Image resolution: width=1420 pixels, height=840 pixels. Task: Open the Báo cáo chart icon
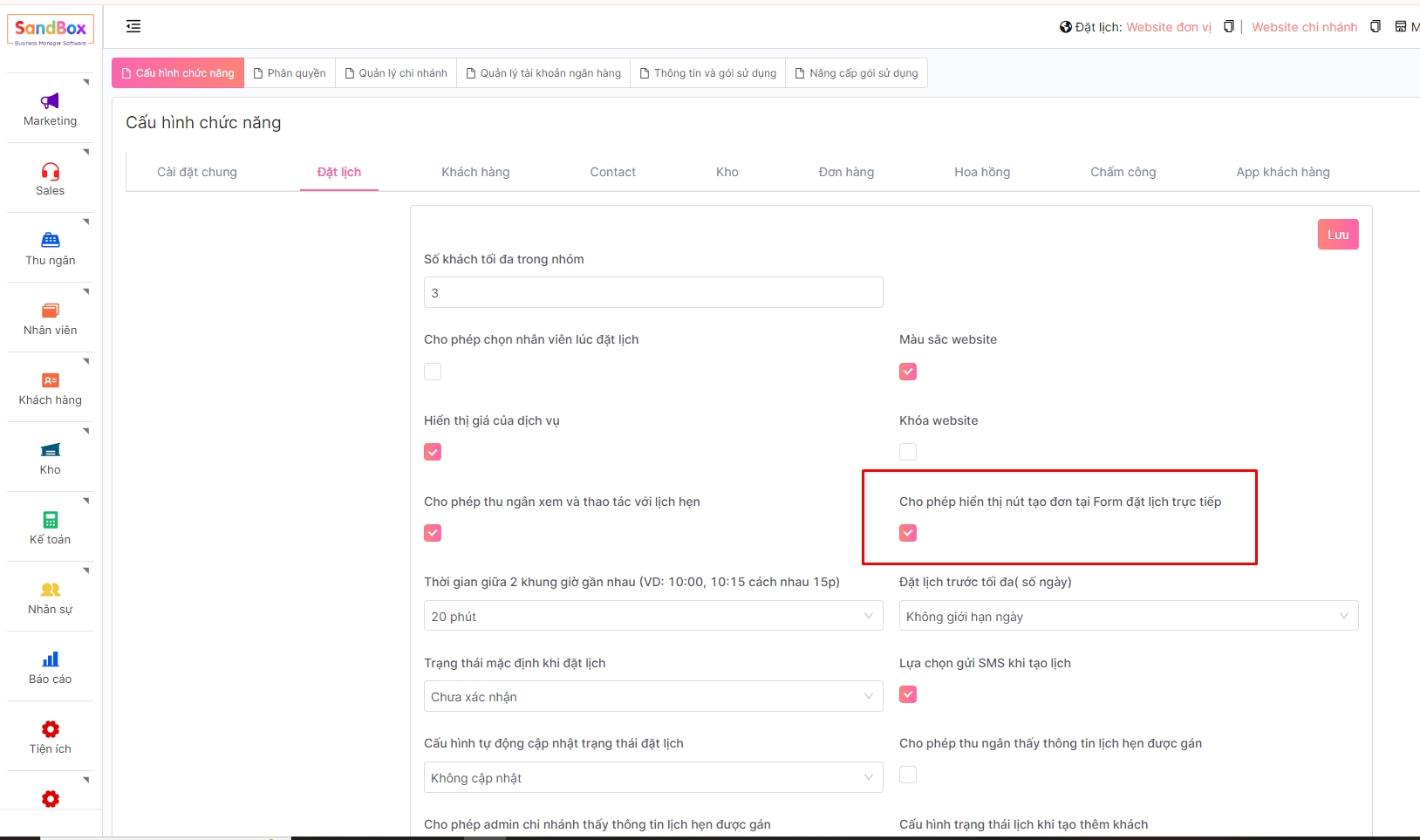pos(50,659)
